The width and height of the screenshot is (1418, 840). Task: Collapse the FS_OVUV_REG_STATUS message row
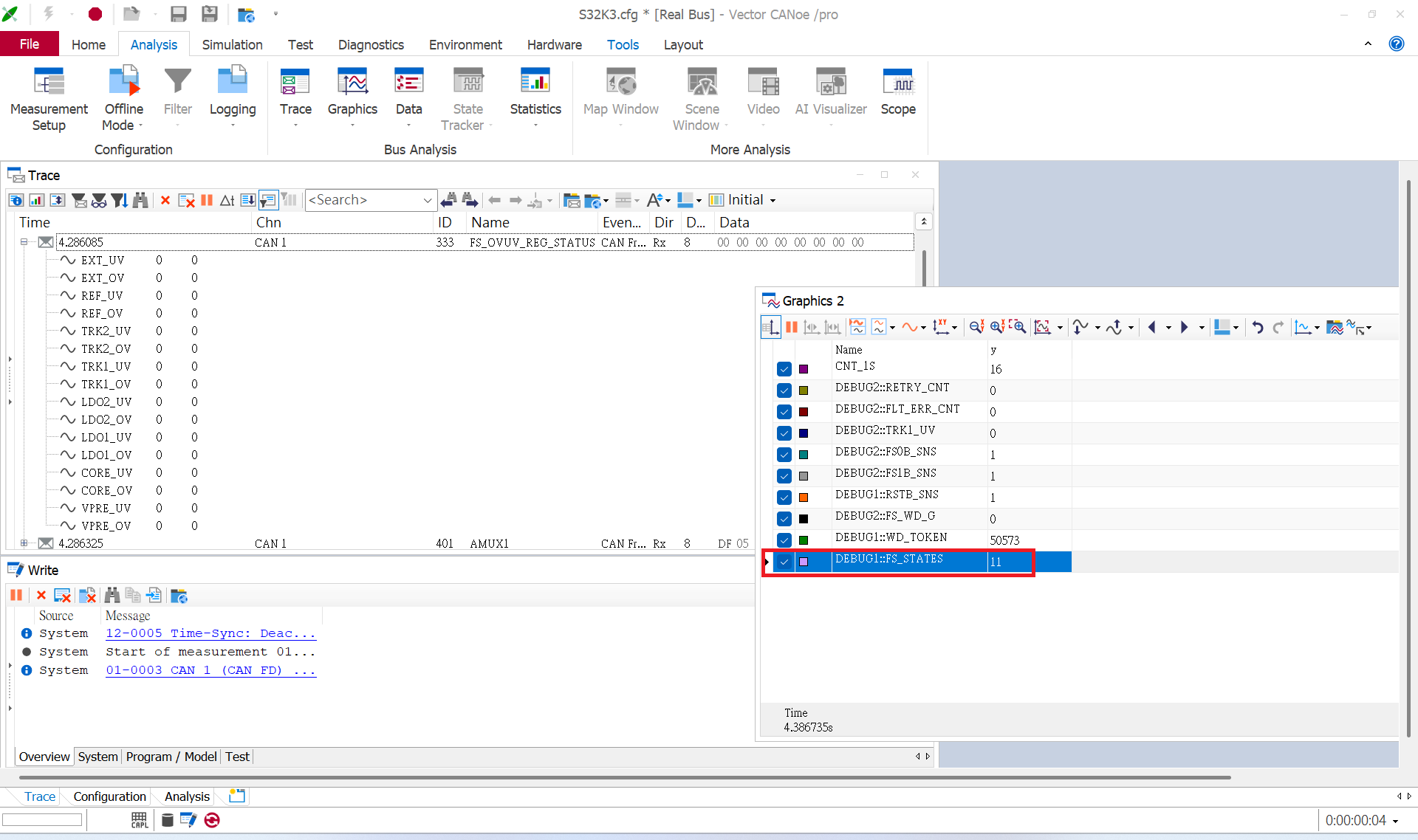click(x=24, y=242)
